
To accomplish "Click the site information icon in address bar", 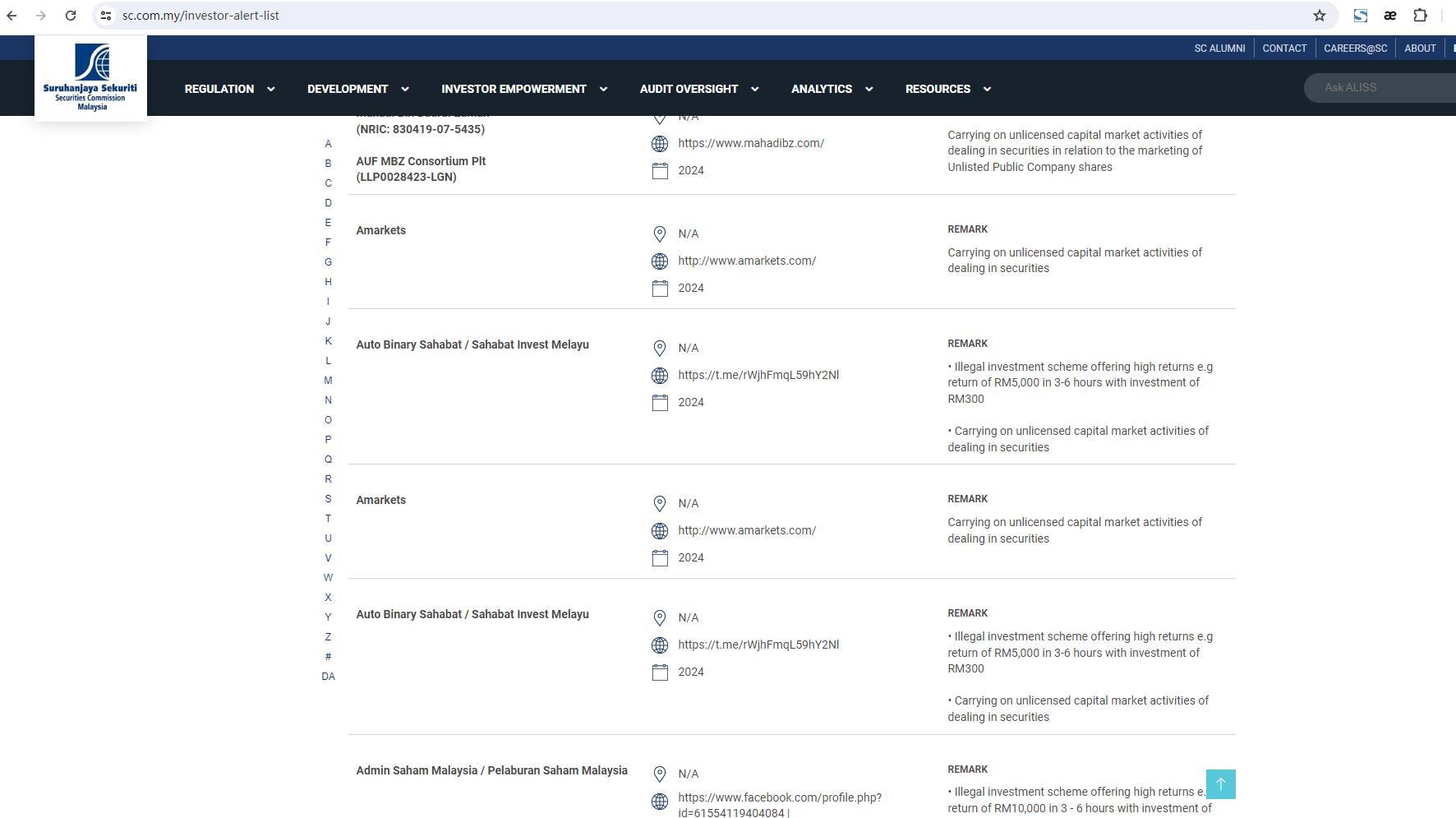I will point(106,16).
